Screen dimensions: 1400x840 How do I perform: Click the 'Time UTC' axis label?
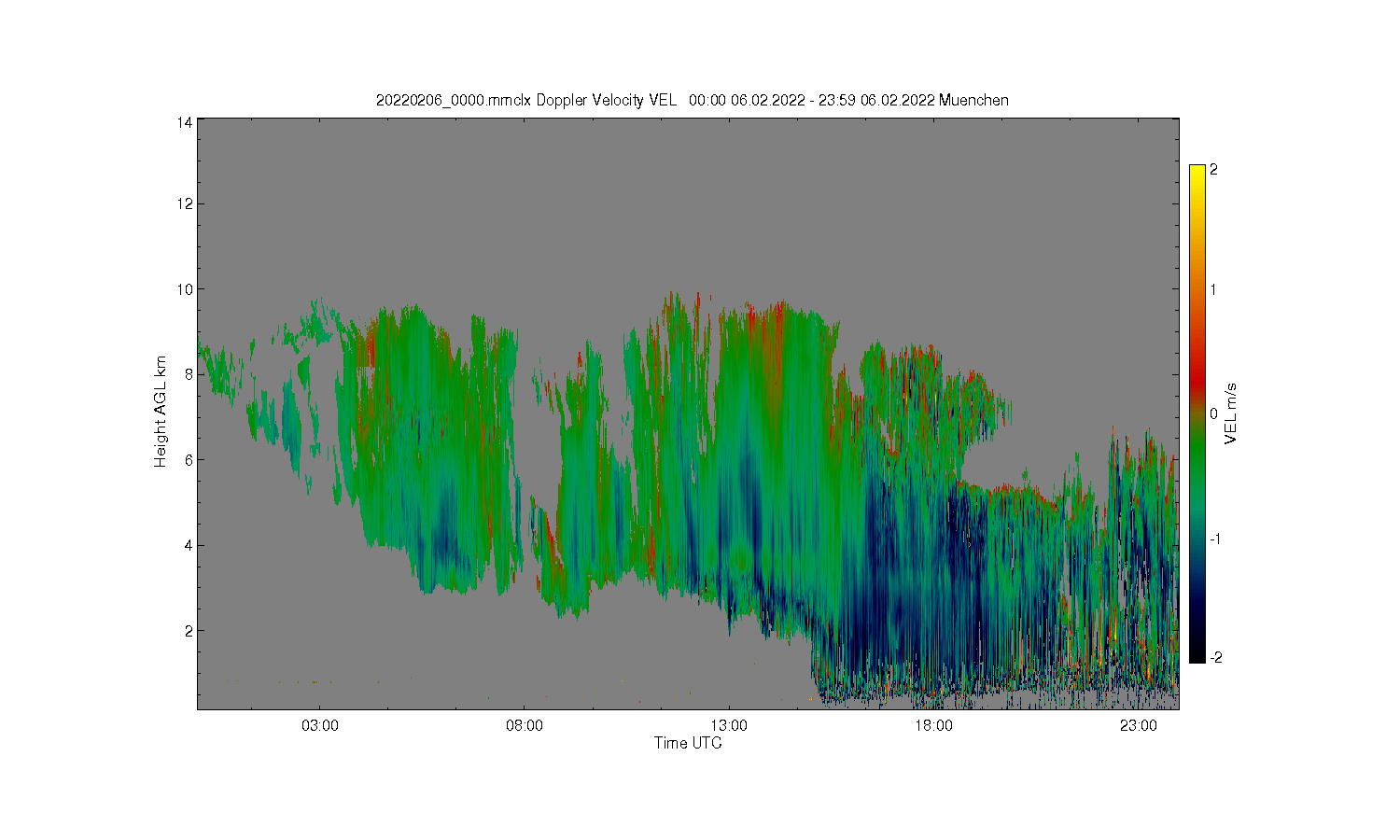(688, 743)
